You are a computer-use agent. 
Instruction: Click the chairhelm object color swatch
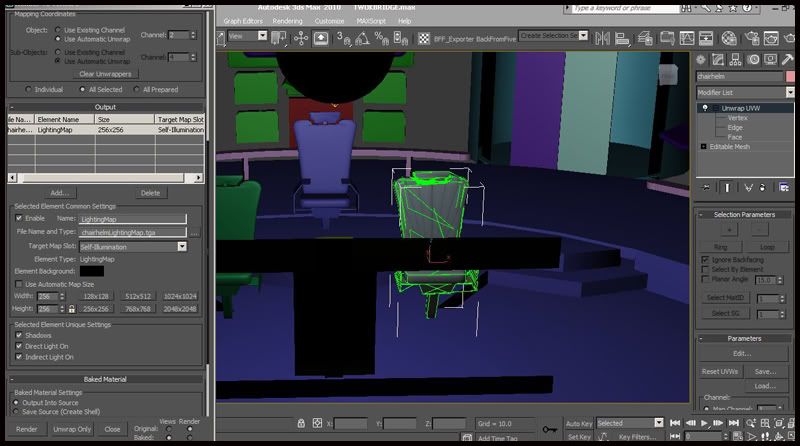pos(790,76)
